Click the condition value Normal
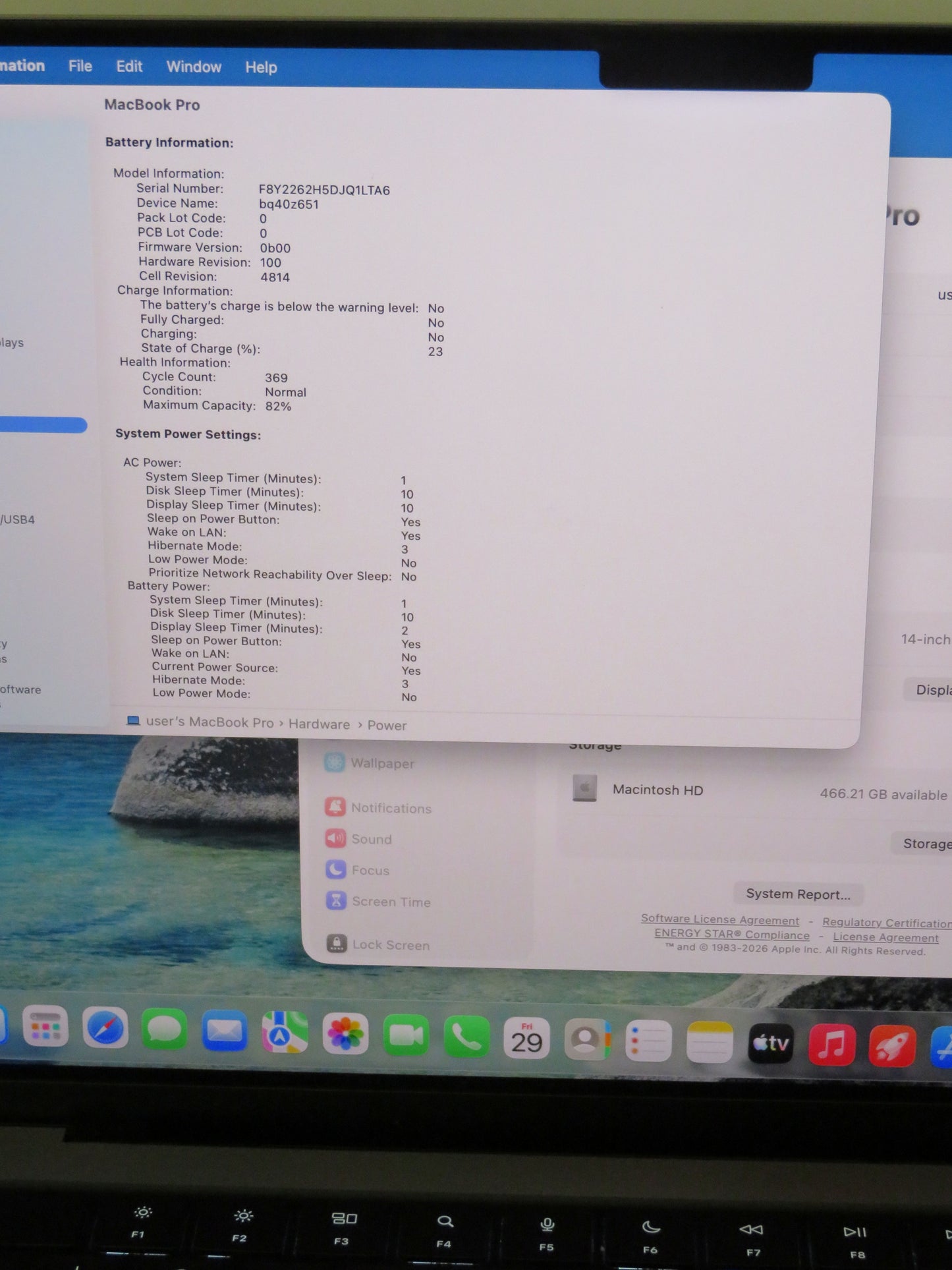 point(285,392)
